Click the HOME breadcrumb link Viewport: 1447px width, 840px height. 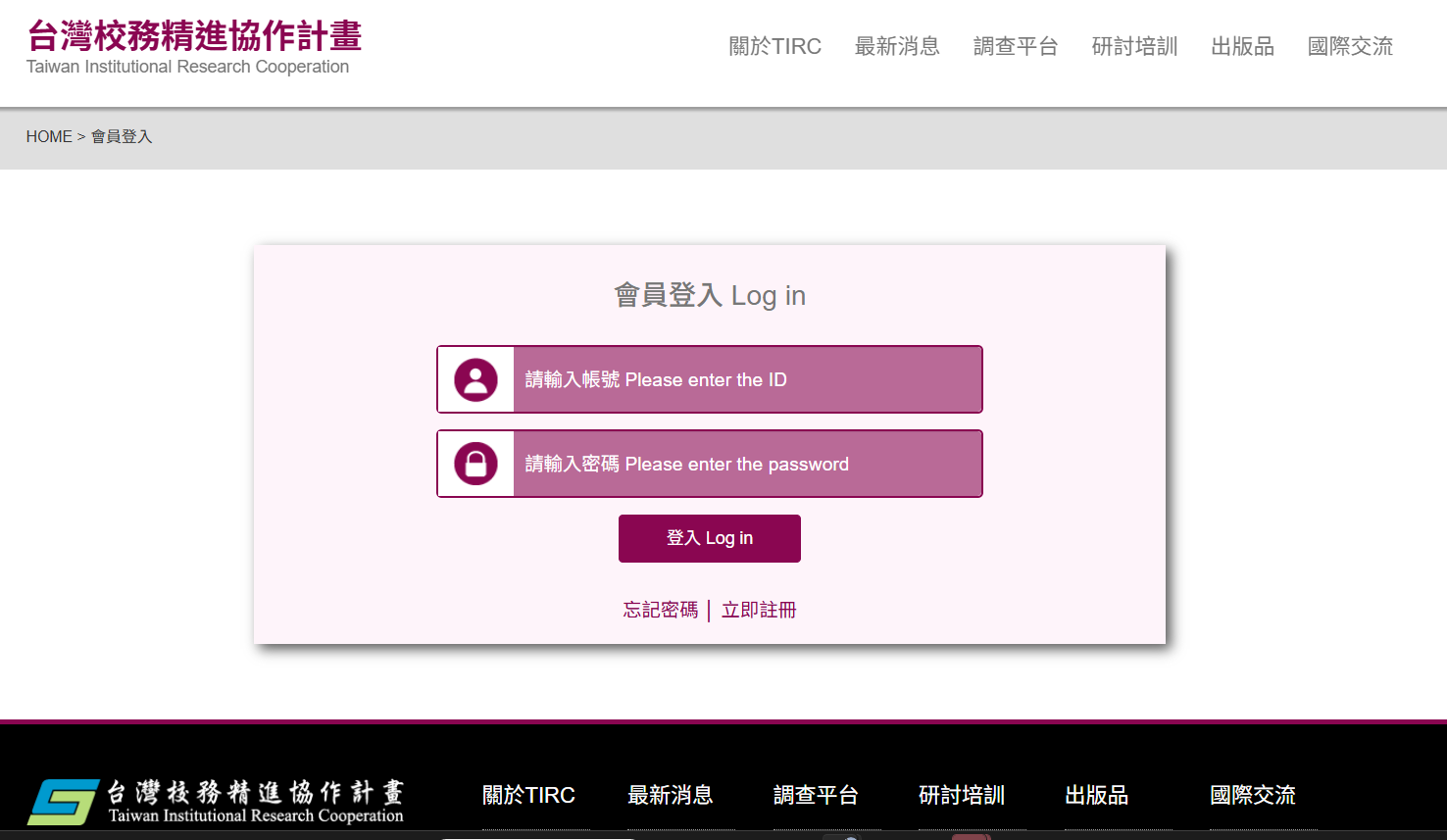[x=49, y=136]
